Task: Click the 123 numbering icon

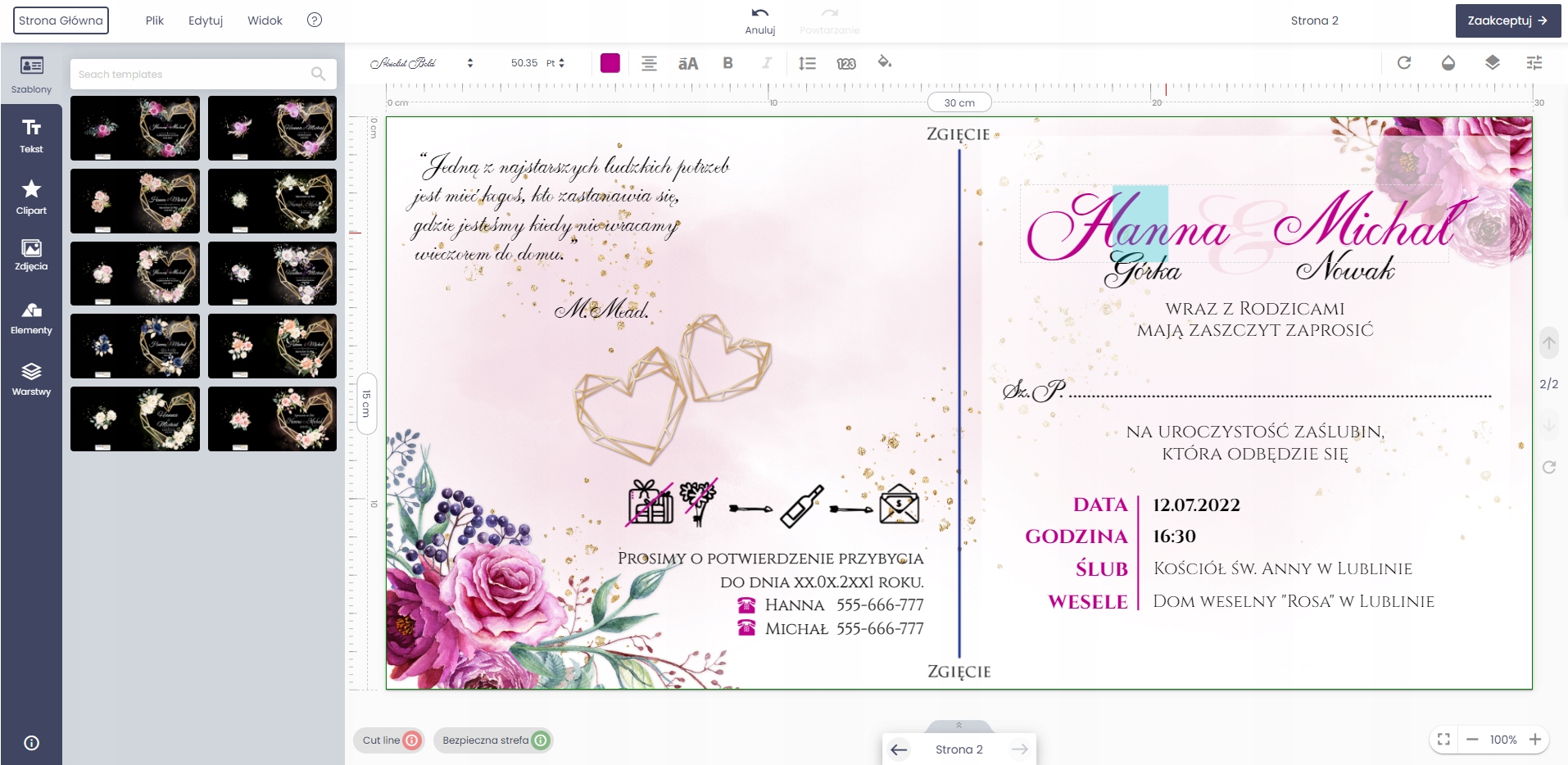Action: [x=846, y=63]
